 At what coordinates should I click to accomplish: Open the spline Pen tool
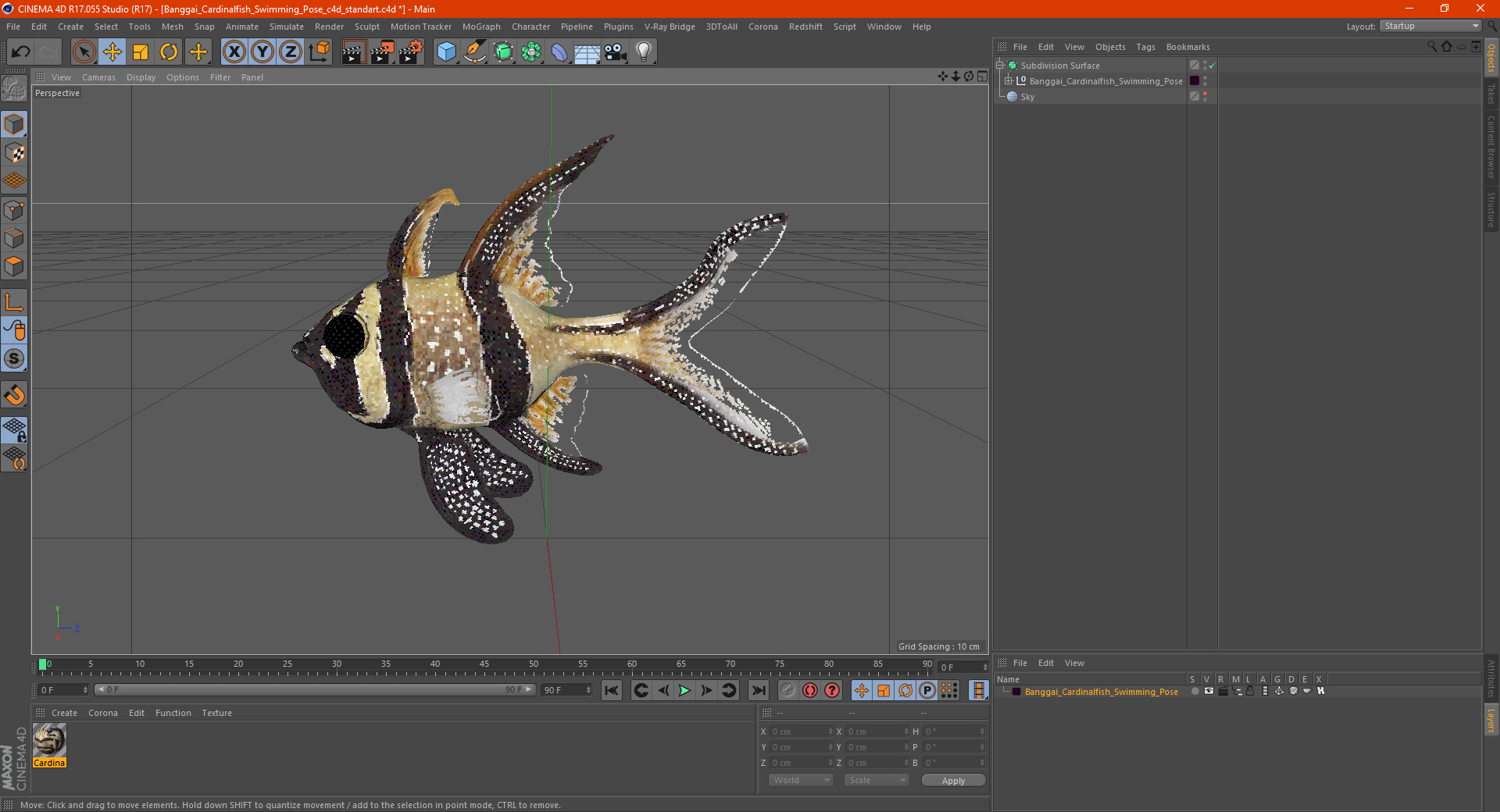click(x=474, y=52)
